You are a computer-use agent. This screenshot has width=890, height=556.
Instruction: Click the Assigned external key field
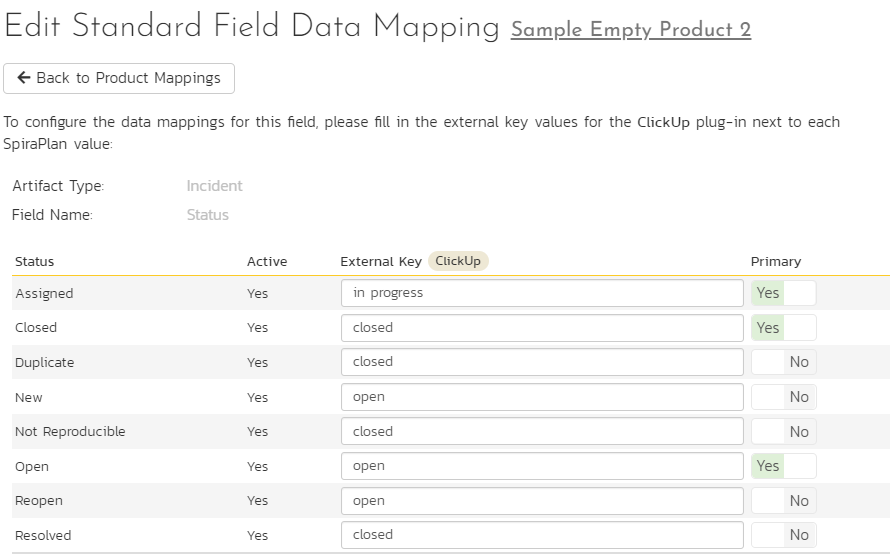click(542, 293)
